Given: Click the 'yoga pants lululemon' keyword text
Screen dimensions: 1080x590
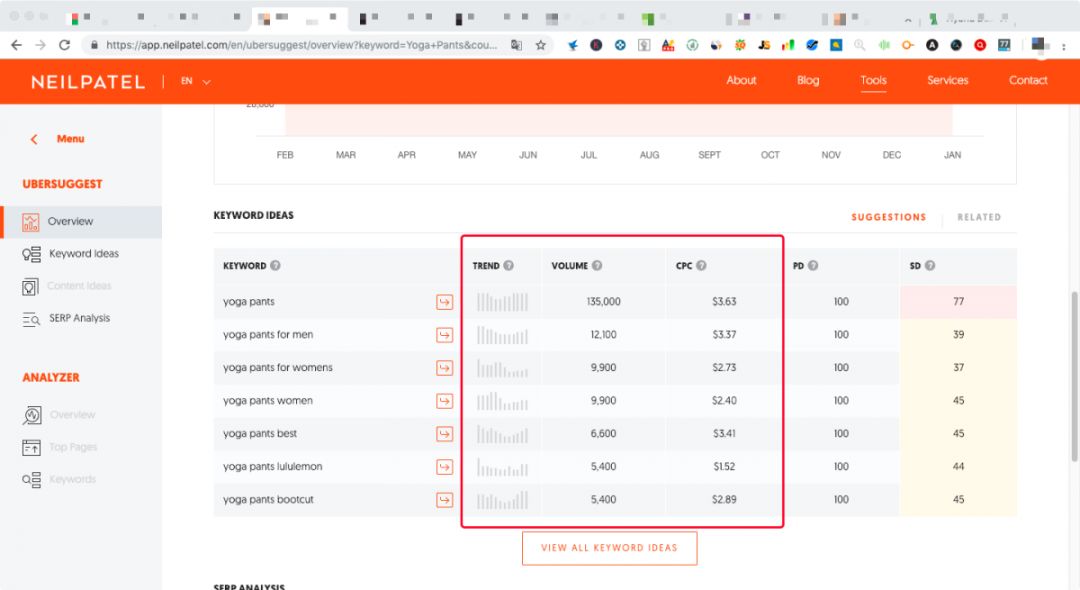Looking at the screenshot, I should pyautogui.click(x=273, y=467).
